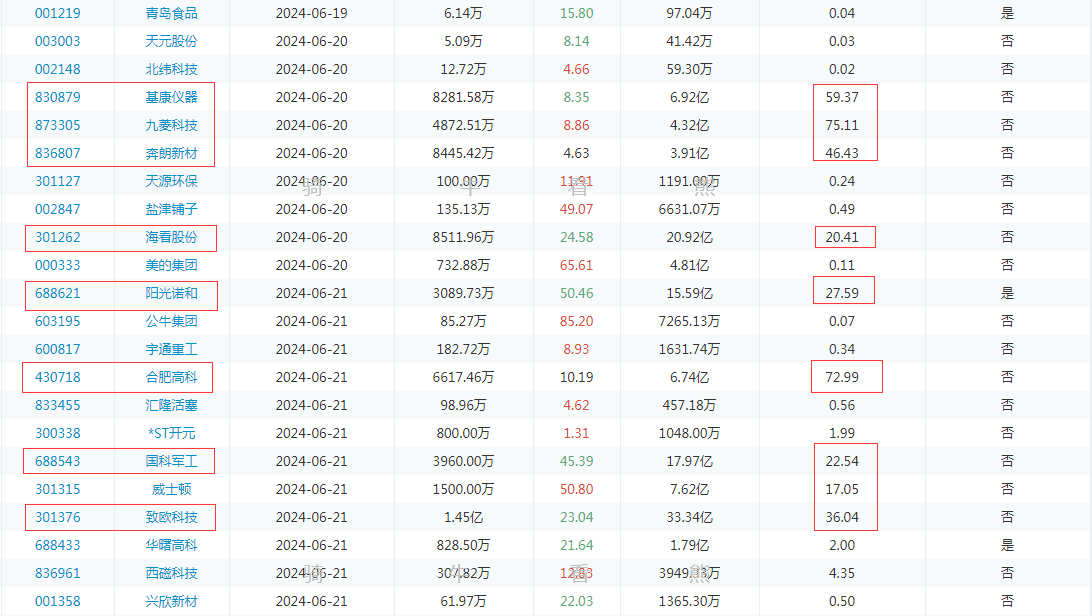
Task: Open stock code 301376
Action: pos(58,517)
